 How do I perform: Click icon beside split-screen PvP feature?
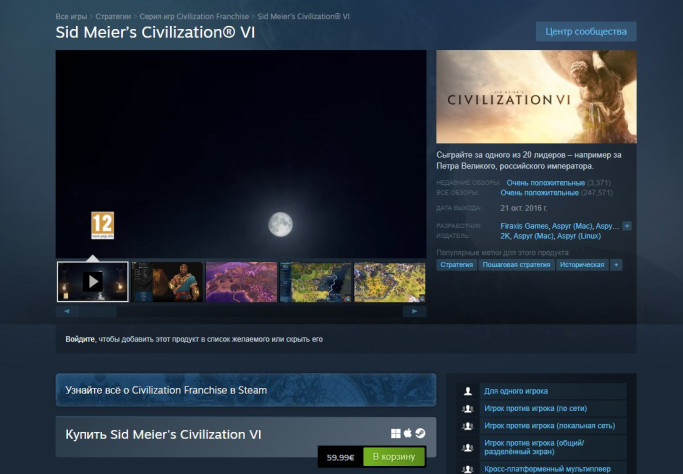[468, 447]
